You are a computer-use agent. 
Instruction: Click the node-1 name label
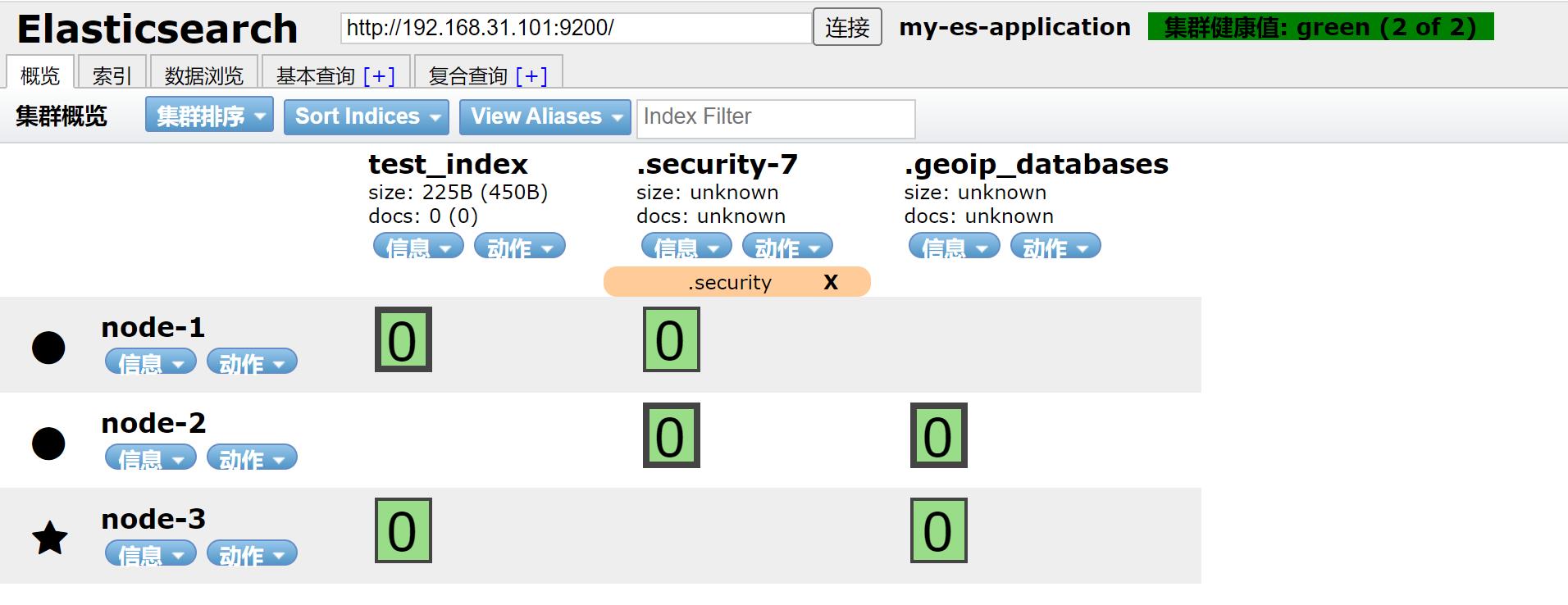click(153, 326)
